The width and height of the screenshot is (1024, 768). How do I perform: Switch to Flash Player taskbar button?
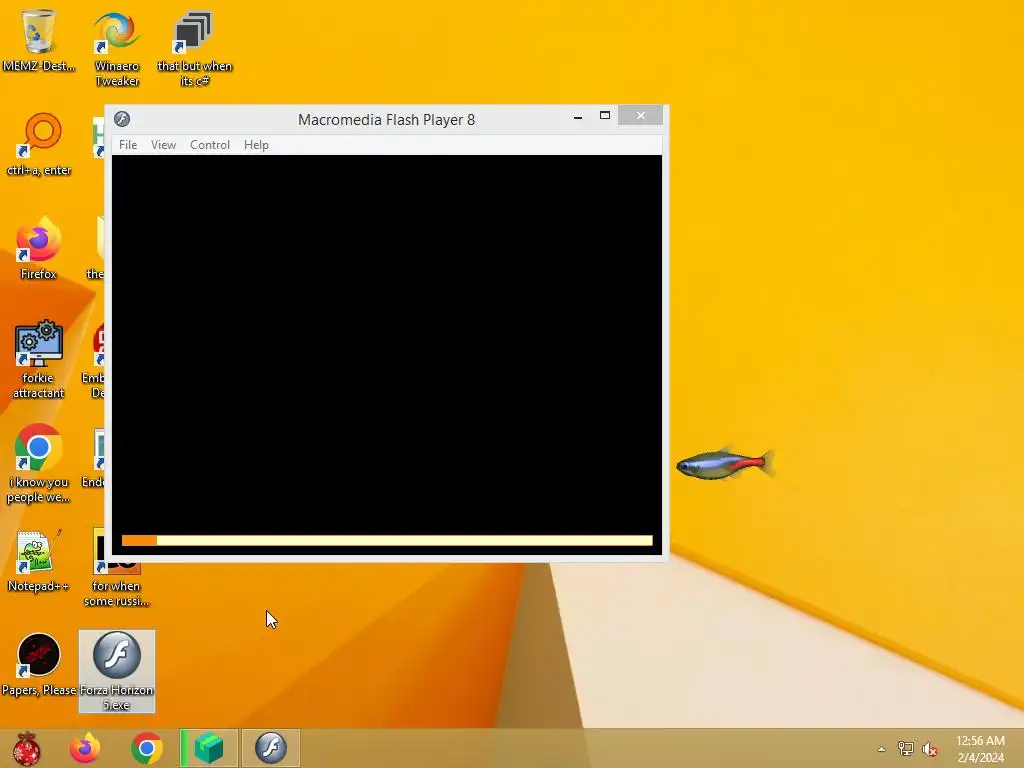[271, 748]
